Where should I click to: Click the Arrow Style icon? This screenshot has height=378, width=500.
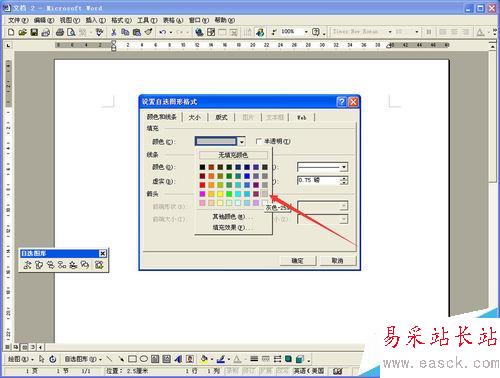tap(277, 359)
